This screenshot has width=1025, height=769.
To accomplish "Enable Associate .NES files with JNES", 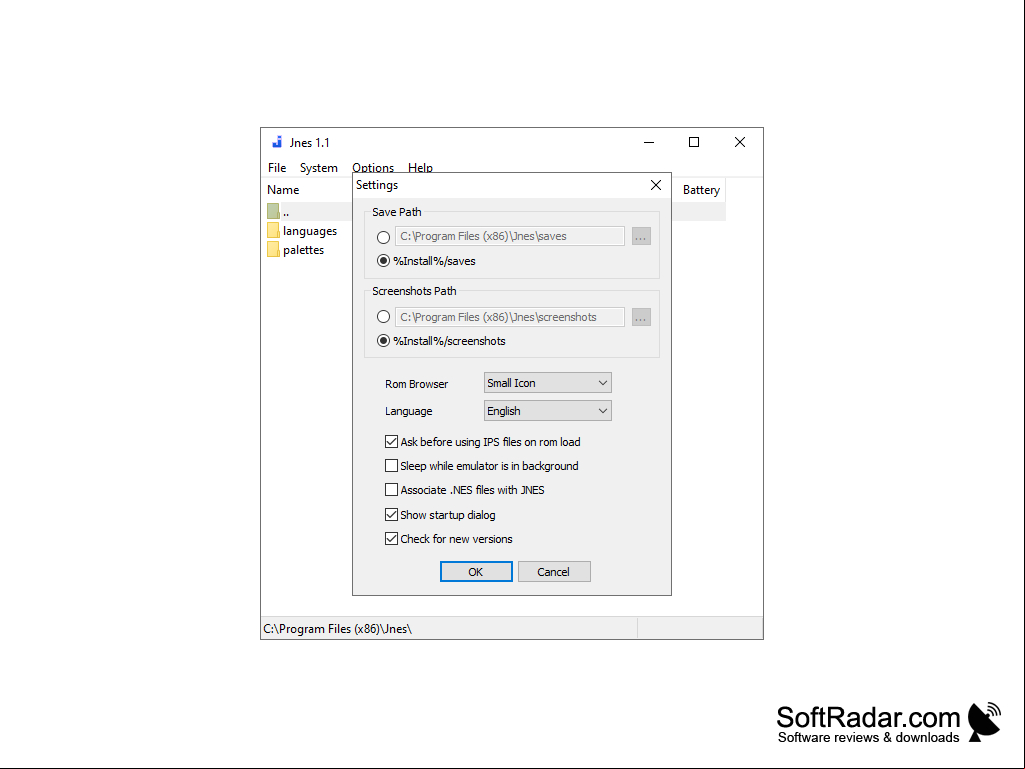I will [x=391, y=490].
